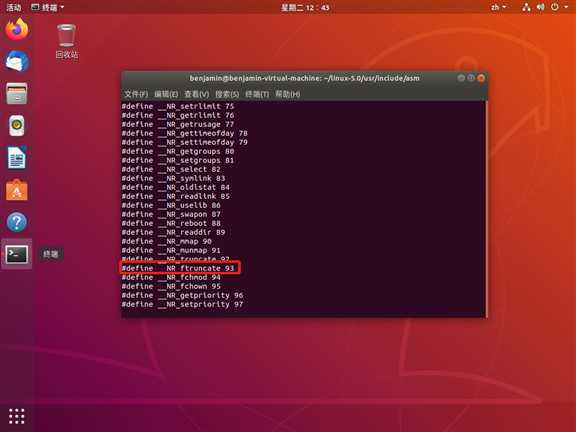Click the line __NR_getpriority 96
576x432 pixels.
click(x=183, y=295)
